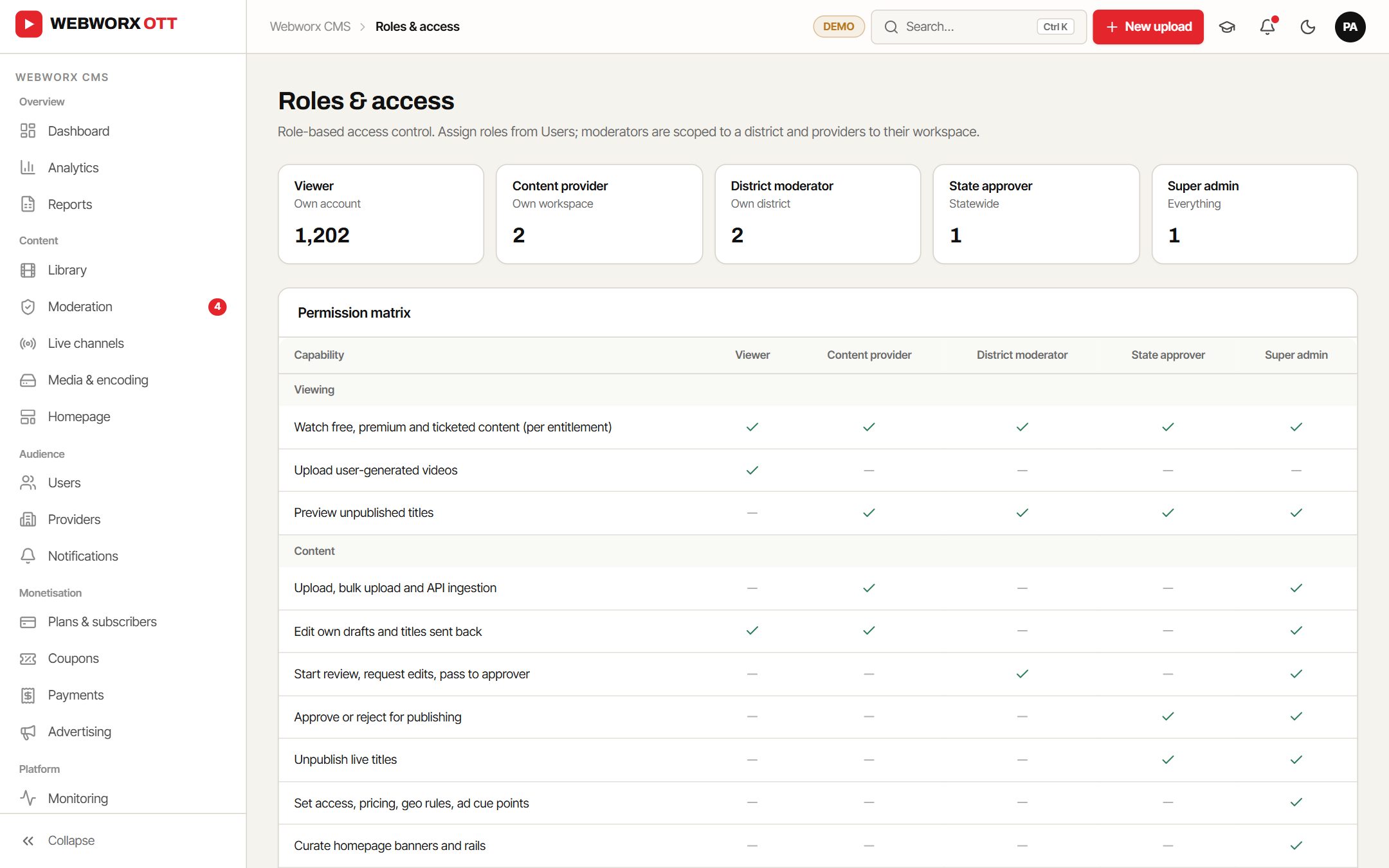This screenshot has height=868, width=1389.
Task: Open the District moderator role card
Action: click(x=818, y=214)
